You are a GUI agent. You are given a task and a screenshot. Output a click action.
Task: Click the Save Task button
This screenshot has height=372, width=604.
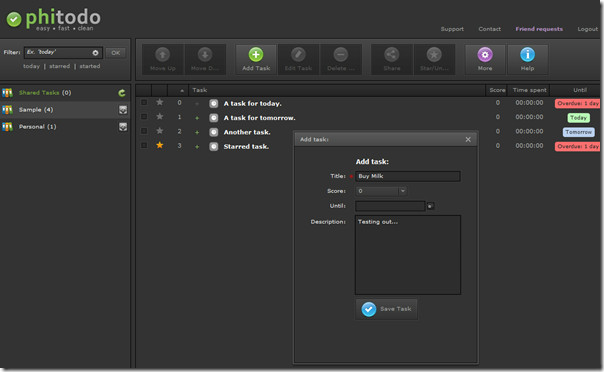[386, 309]
